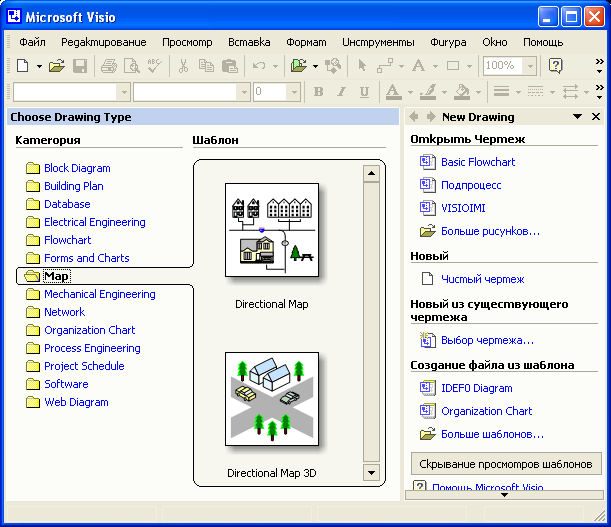
Task: Click the Чистый чертеж link
Action: [482, 279]
